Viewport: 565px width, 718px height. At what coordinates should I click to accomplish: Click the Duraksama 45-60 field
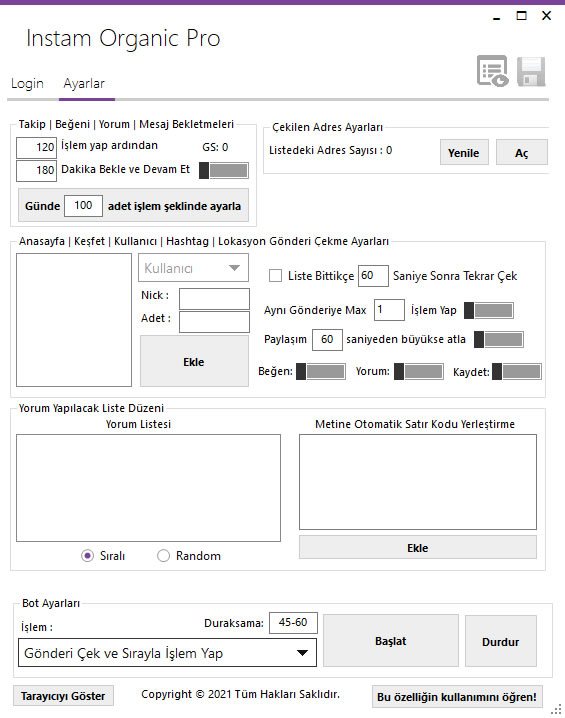coord(293,622)
